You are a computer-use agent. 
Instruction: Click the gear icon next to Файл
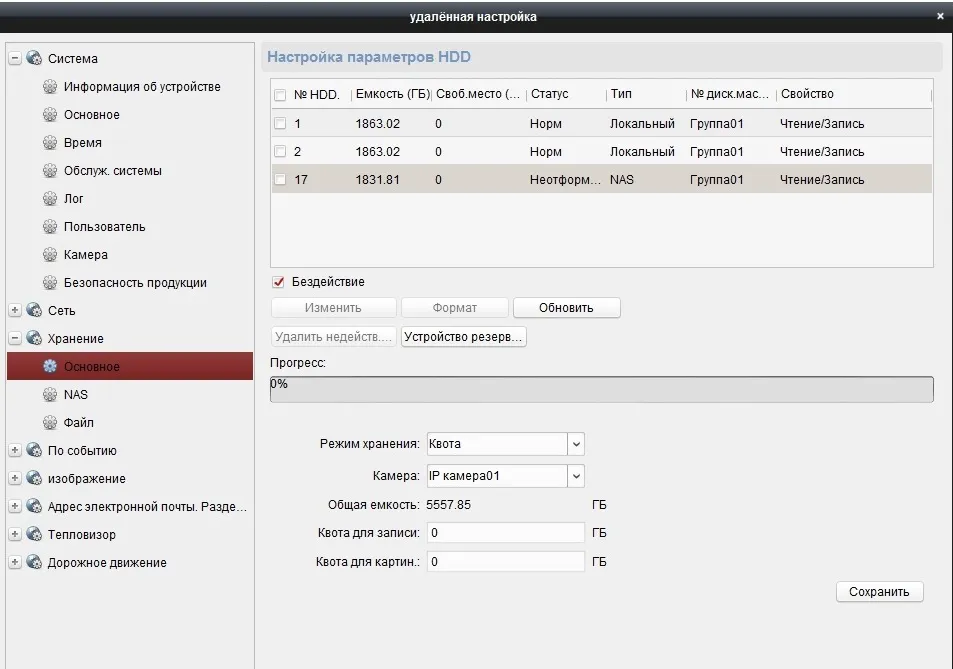point(50,423)
